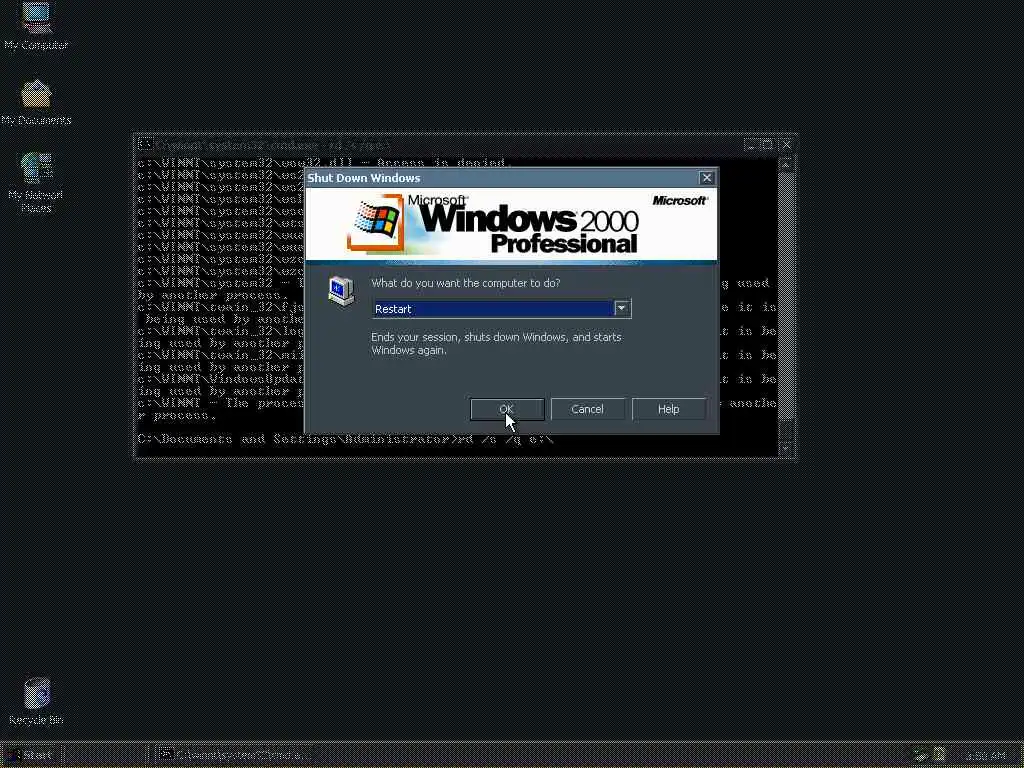This screenshot has height=768, width=1024.
Task: Open the Start menu button
Action: point(31,755)
